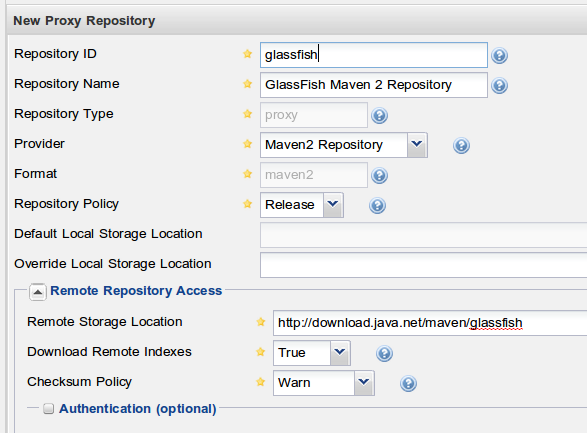Open help for Repository ID field
Viewport: 587px width, 433px height.
[499, 55]
